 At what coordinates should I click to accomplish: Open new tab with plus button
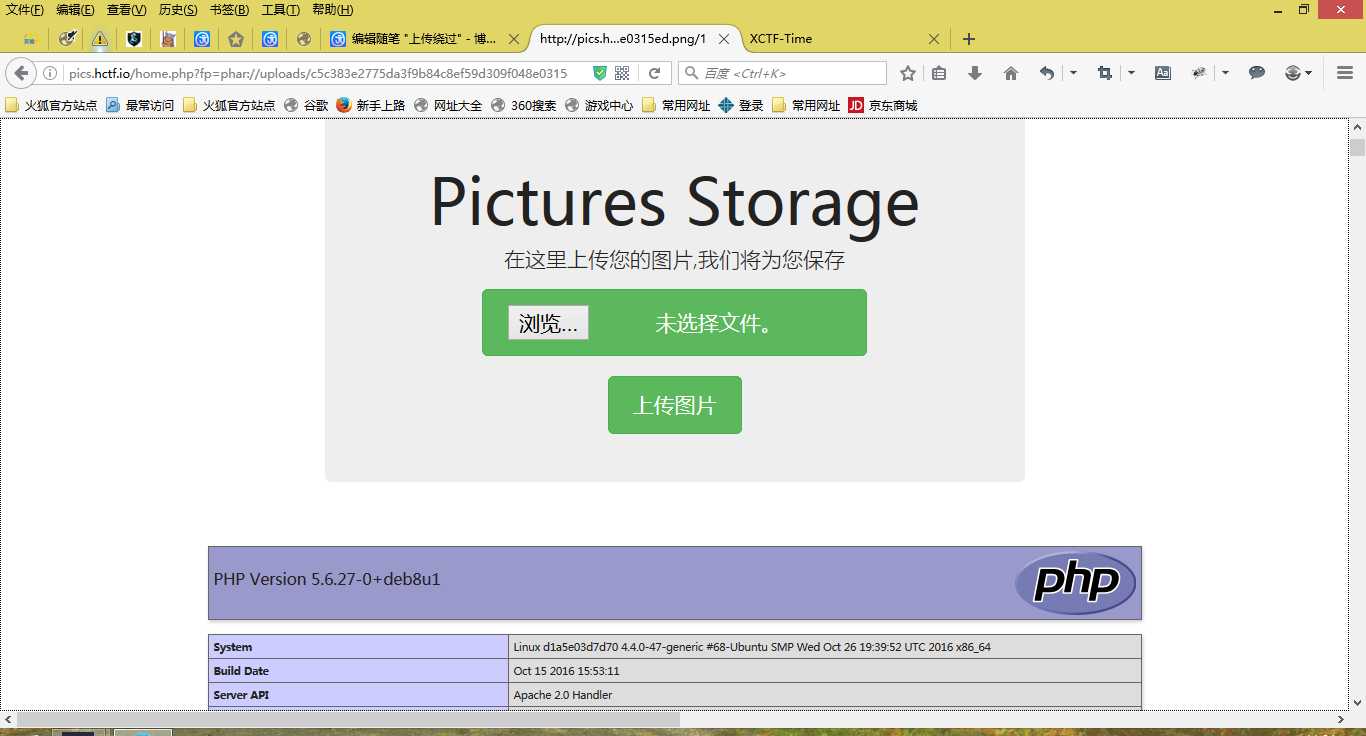tap(968, 39)
